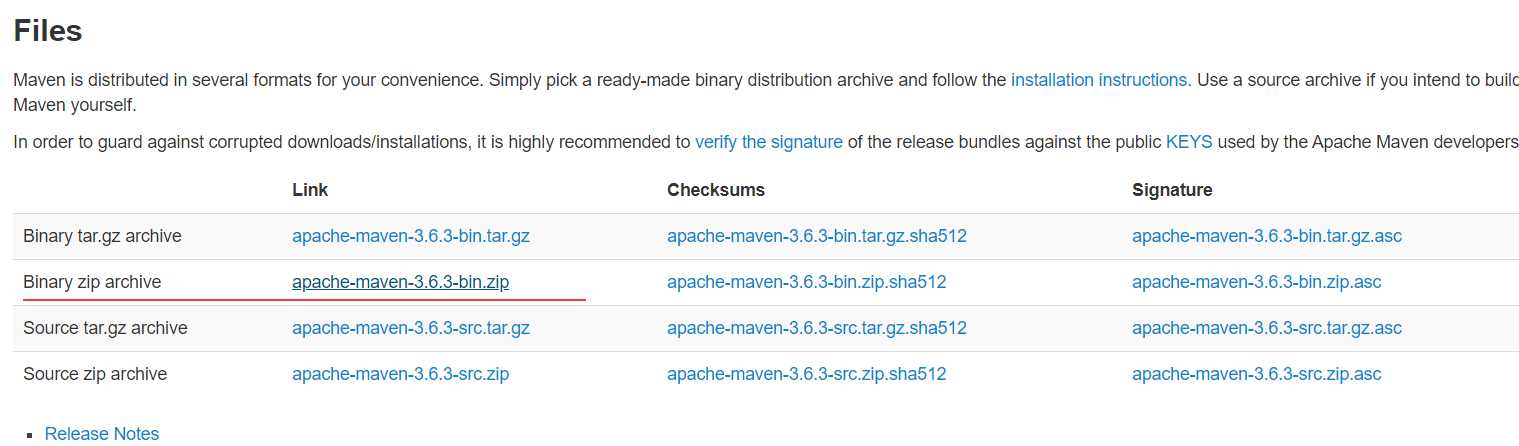Image resolution: width=1519 pixels, height=446 pixels.
Task: Open the src.tar.gz.sha512 checksum link
Action: (x=816, y=328)
